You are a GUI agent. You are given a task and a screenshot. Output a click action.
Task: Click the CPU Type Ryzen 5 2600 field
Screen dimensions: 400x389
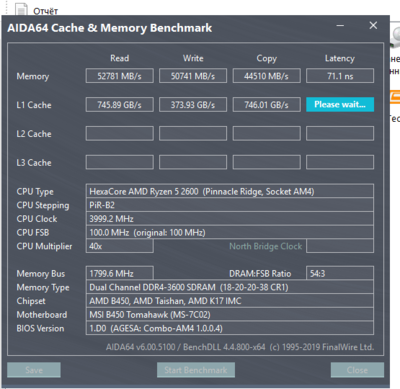(x=230, y=191)
